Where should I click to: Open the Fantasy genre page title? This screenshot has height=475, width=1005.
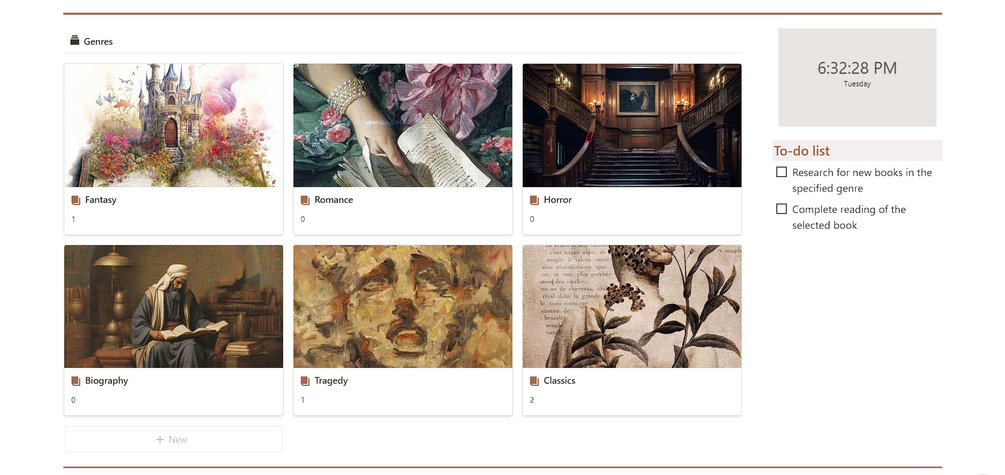point(101,200)
